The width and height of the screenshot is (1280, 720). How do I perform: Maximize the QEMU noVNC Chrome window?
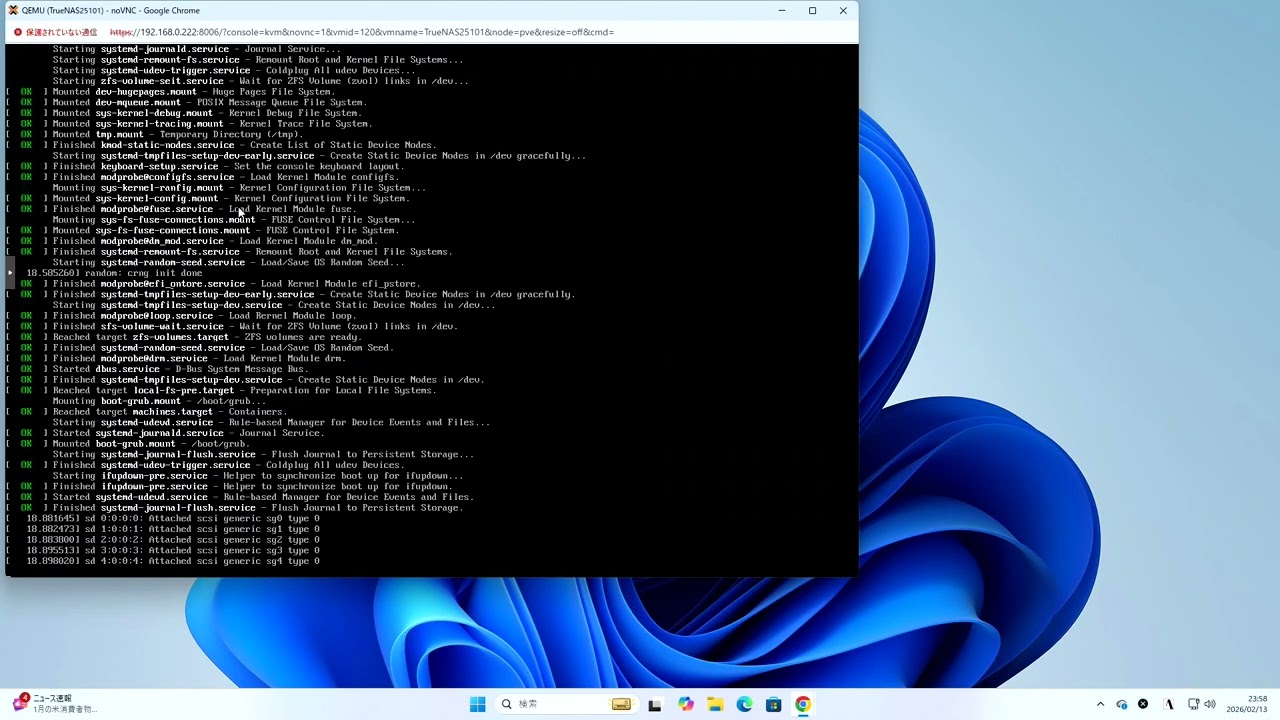812,10
